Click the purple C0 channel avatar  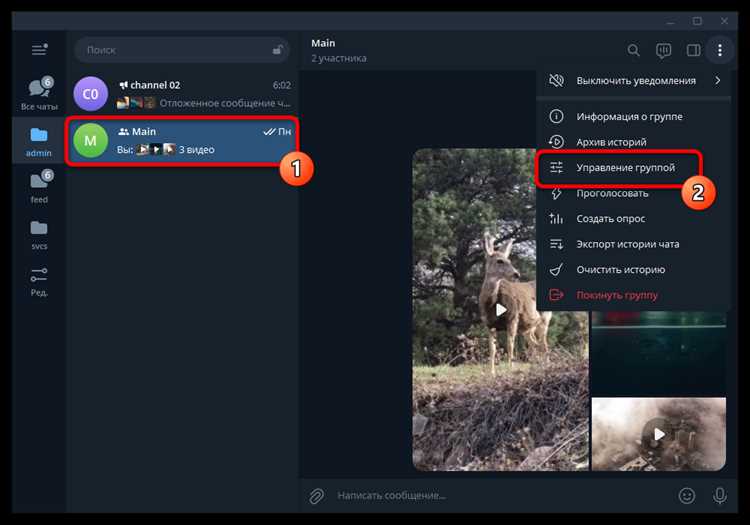[x=90, y=94]
